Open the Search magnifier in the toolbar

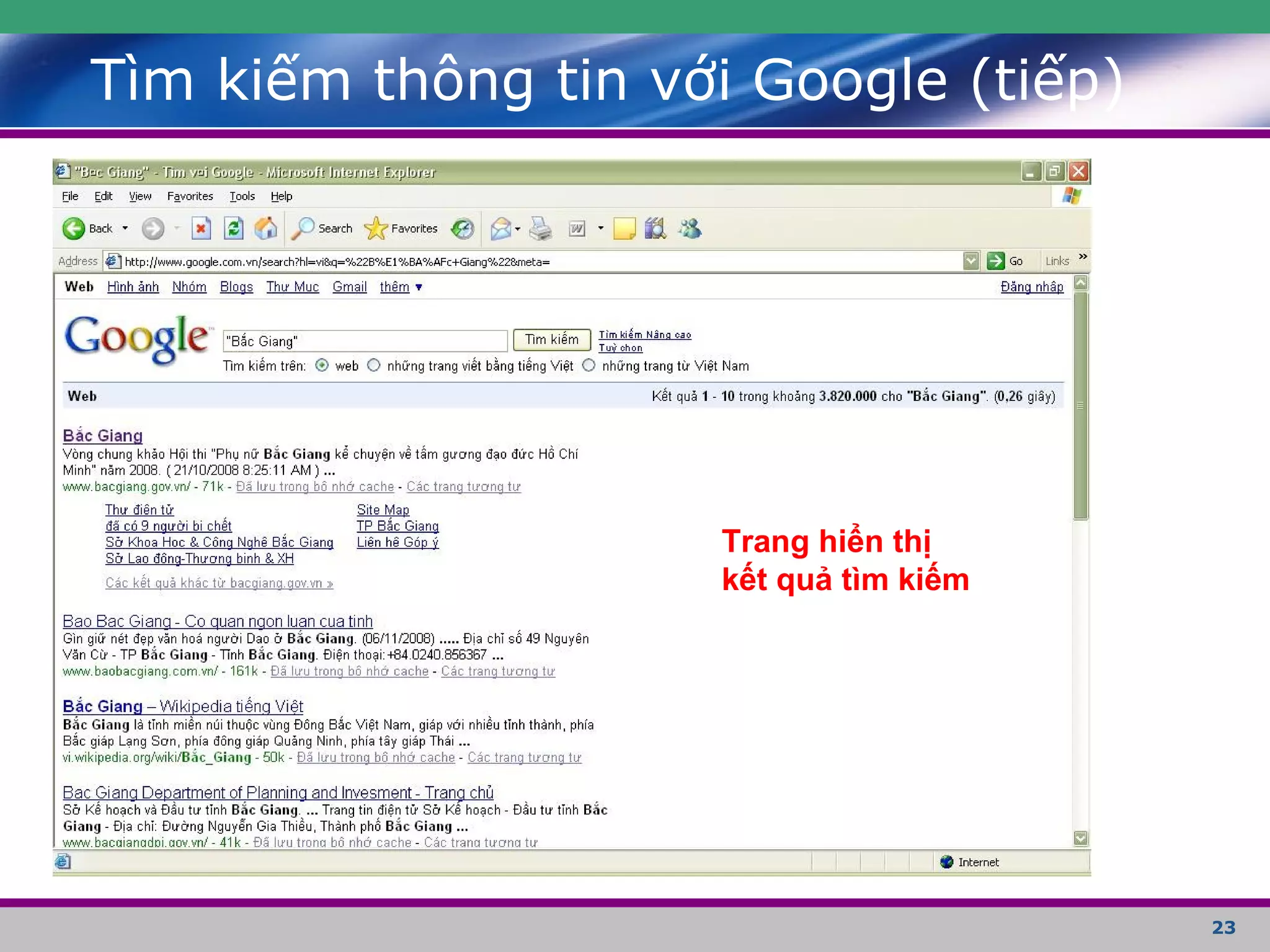(303, 229)
